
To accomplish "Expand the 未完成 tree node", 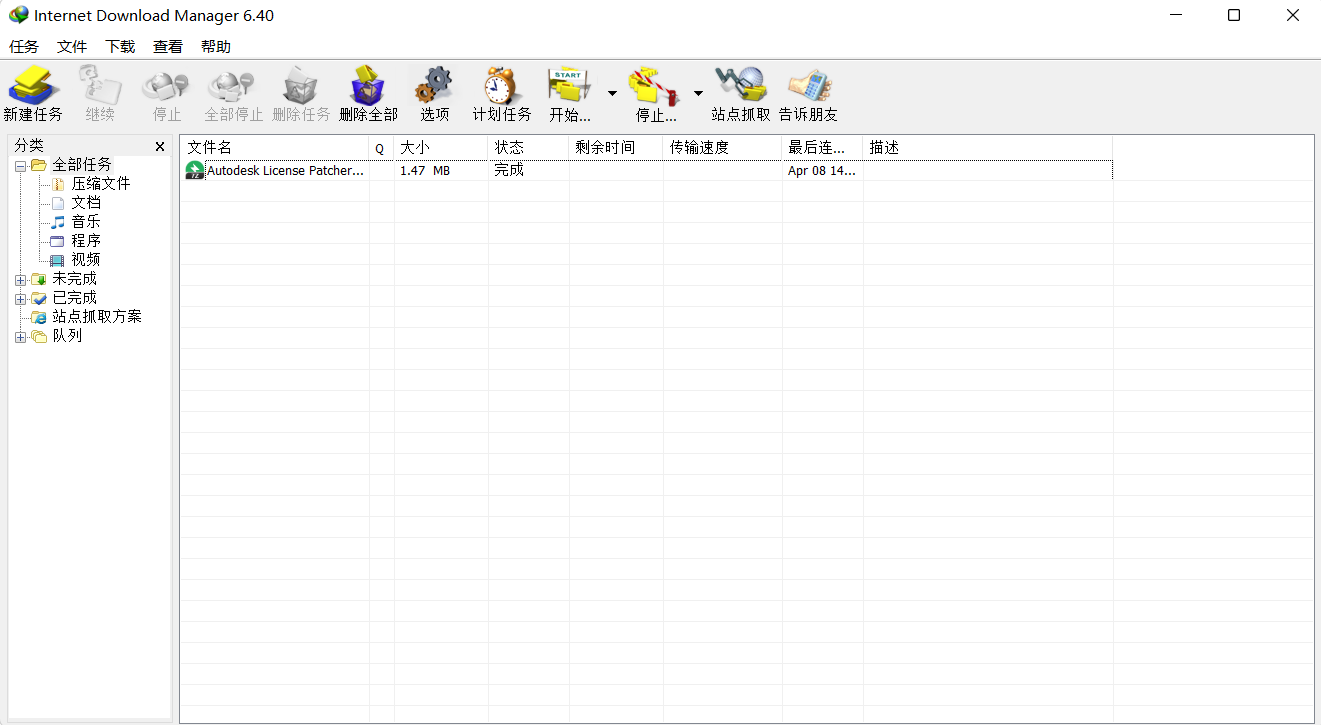I will click(20, 280).
